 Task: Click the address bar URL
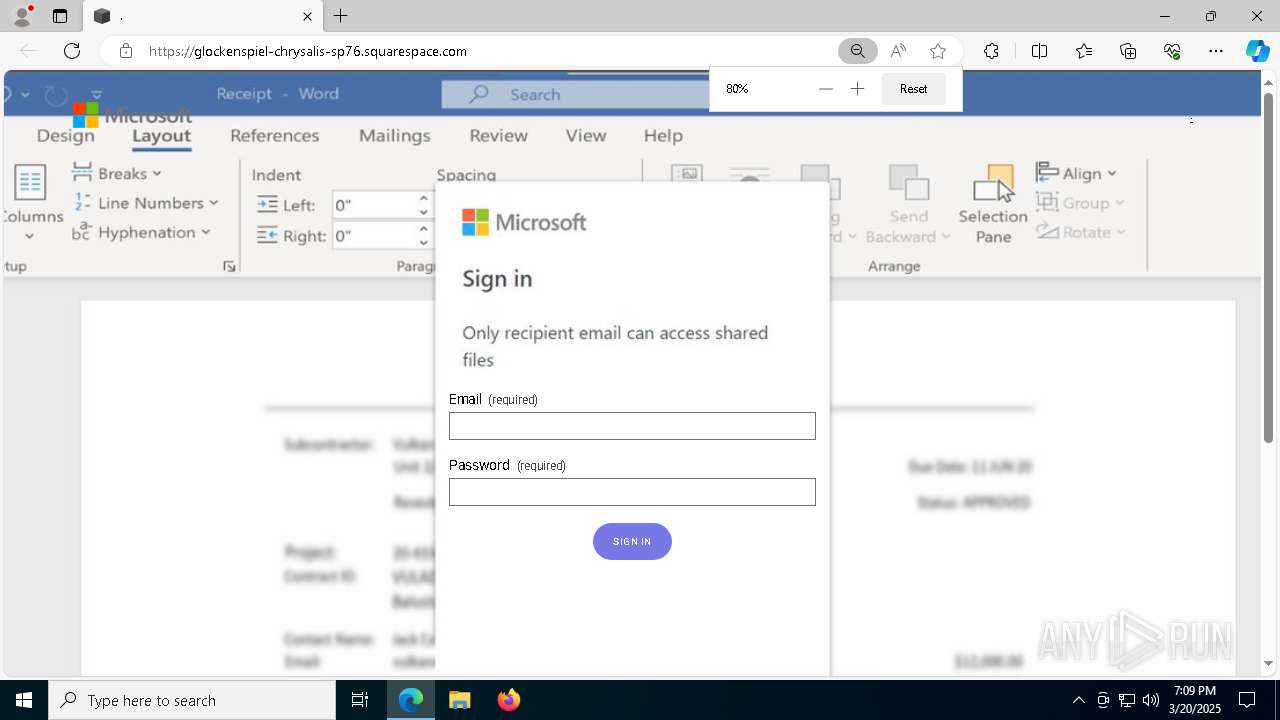pyautogui.click(x=308, y=51)
